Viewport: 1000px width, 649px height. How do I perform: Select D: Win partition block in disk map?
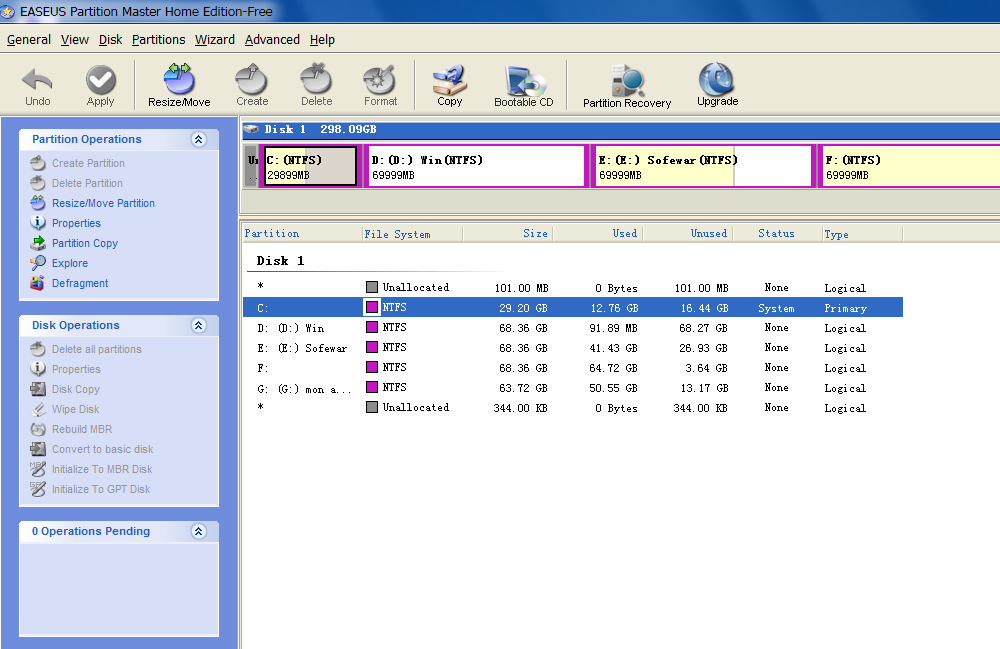tap(476, 166)
